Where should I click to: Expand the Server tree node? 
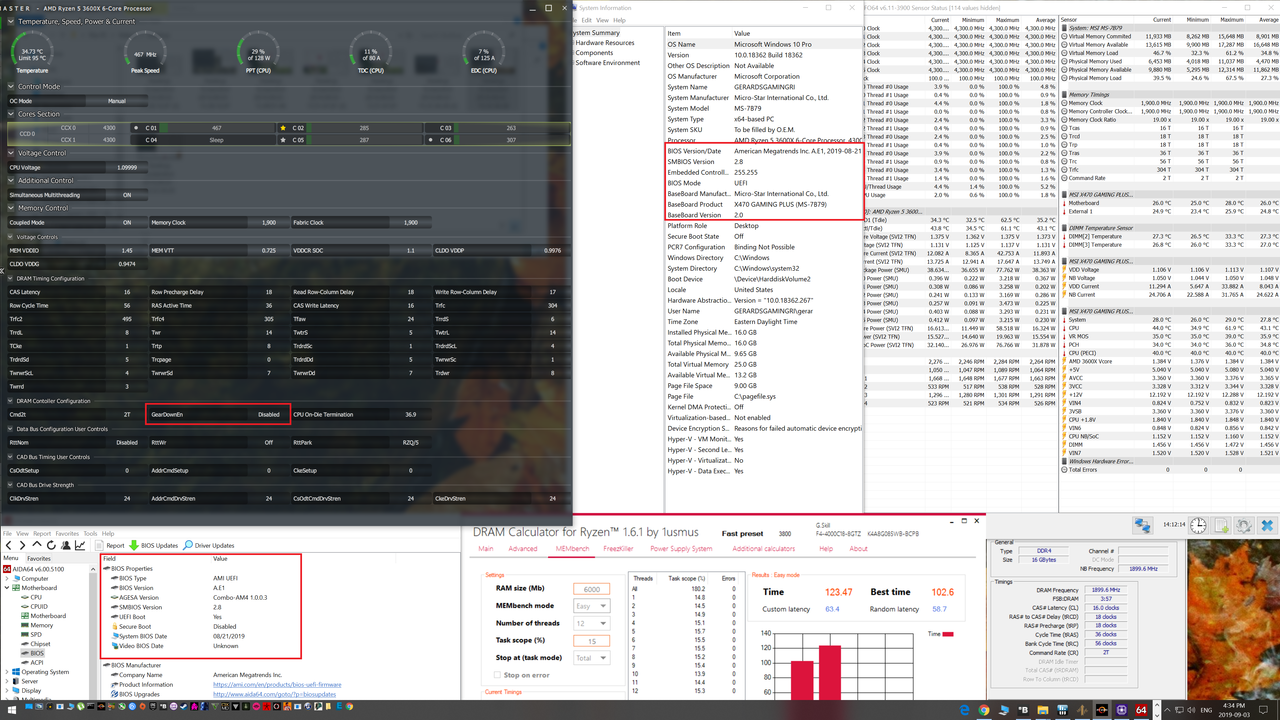[7, 681]
